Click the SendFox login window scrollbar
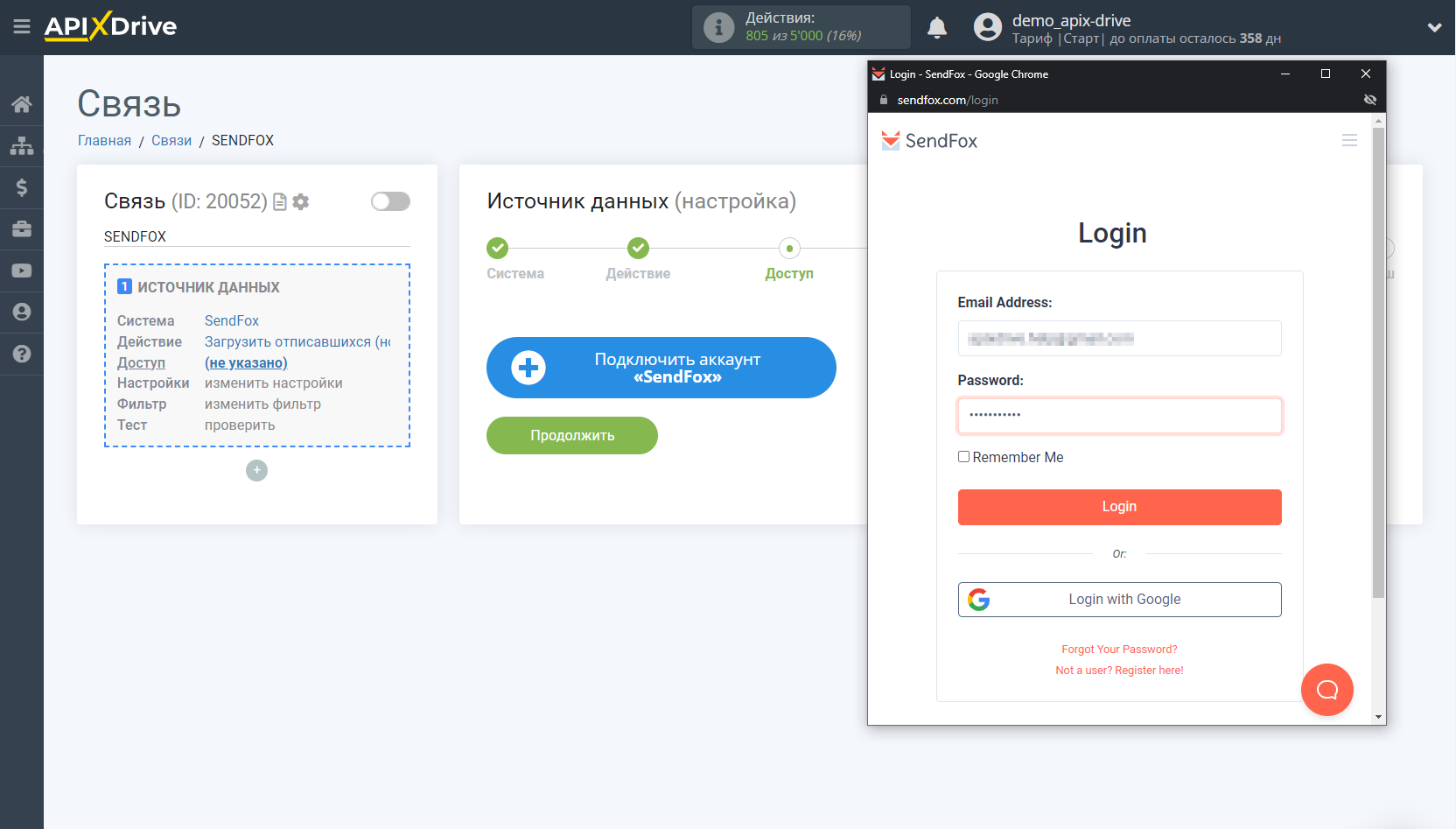The height and width of the screenshot is (829, 1456). coord(1378,363)
